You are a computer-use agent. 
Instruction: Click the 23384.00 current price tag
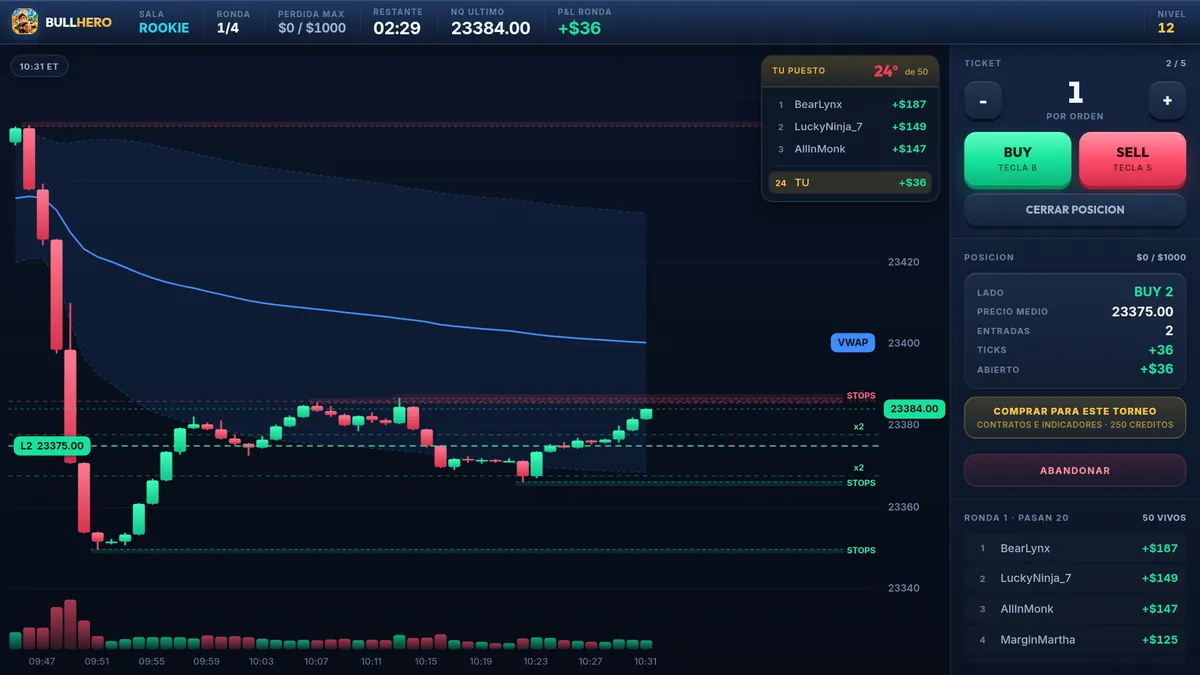pyautogui.click(x=914, y=408)
